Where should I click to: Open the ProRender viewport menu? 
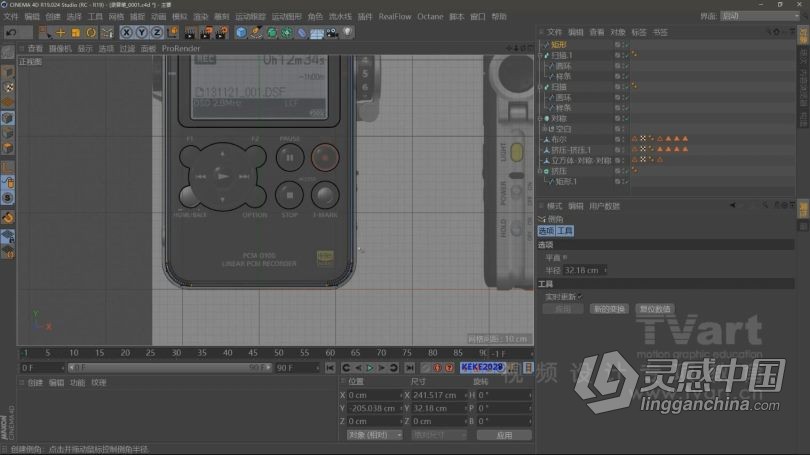(x=181, y=49)
